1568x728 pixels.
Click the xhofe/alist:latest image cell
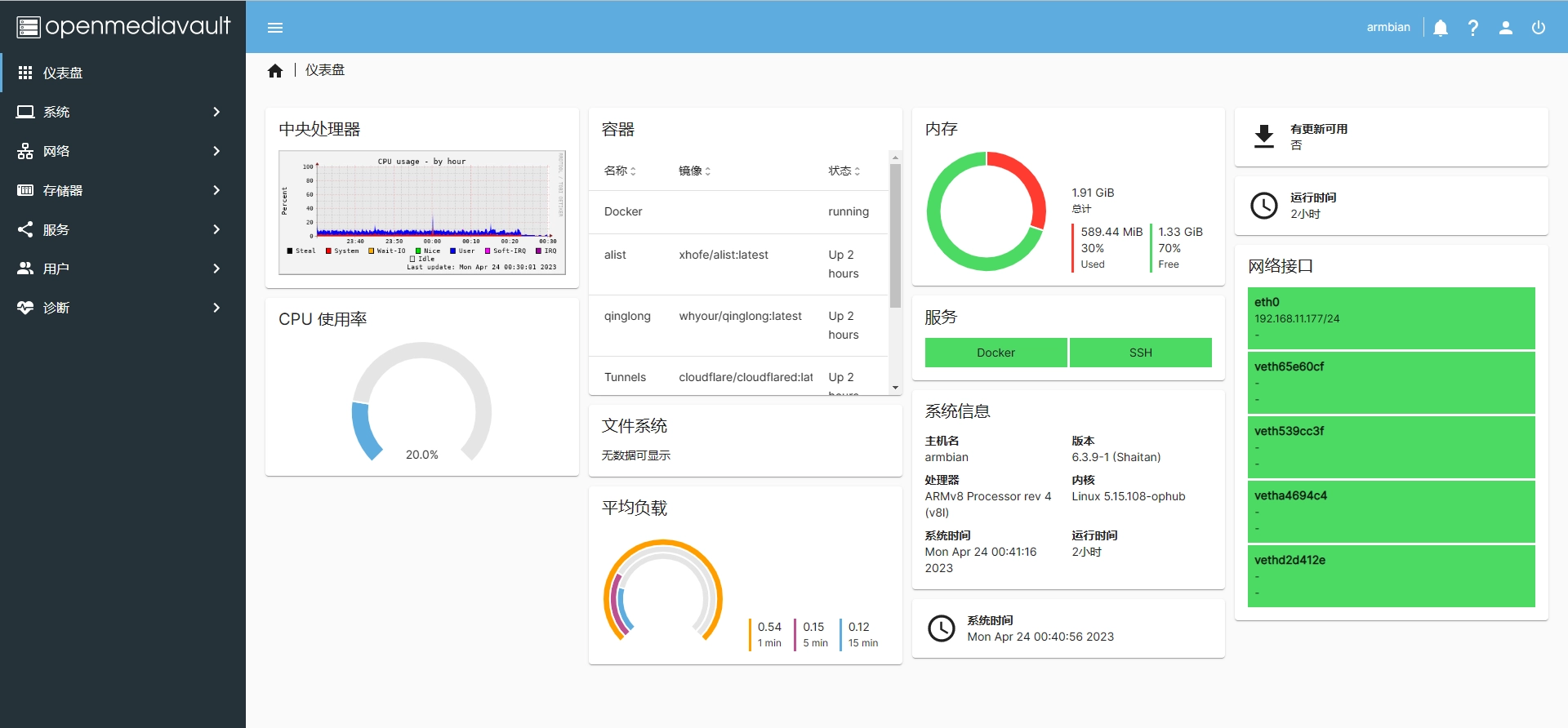(x=724, y=255)
